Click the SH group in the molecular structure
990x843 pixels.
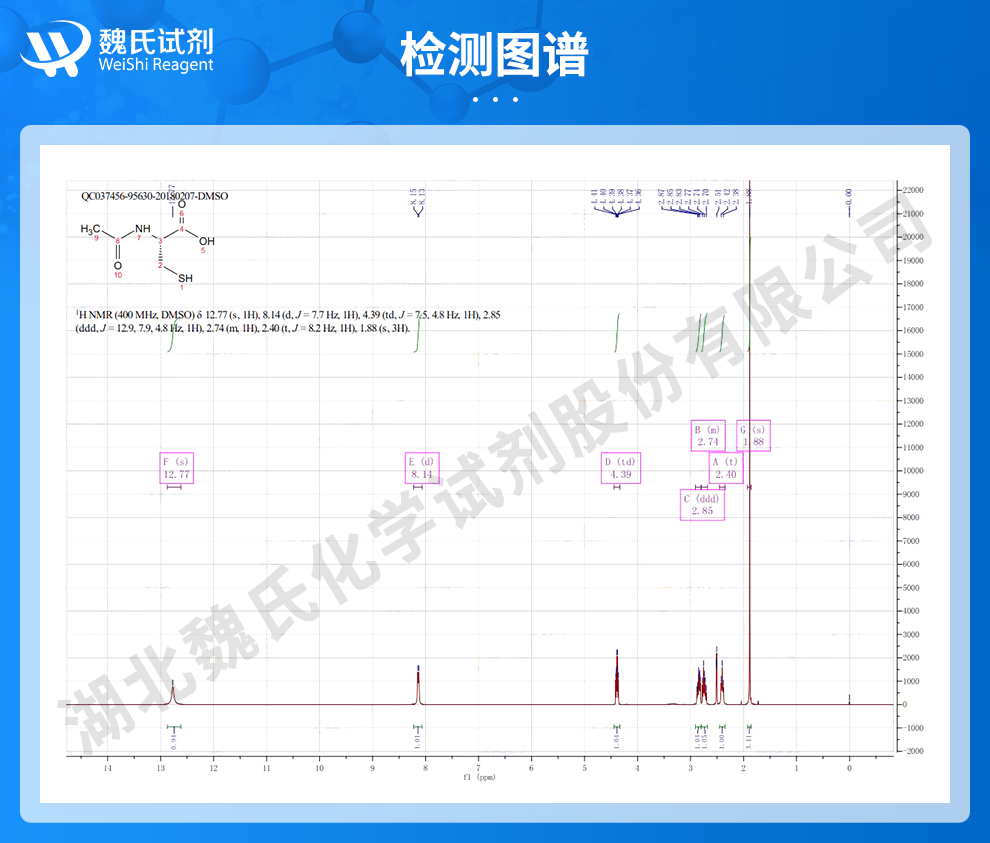click(185, 278)
